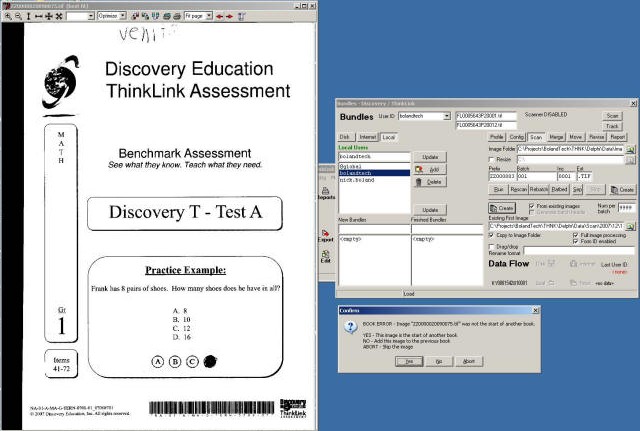Click the Scan button below the Scanner DISABLED label
The width and height of the screenshot is (640, 431).
click(x=612, y=116)
